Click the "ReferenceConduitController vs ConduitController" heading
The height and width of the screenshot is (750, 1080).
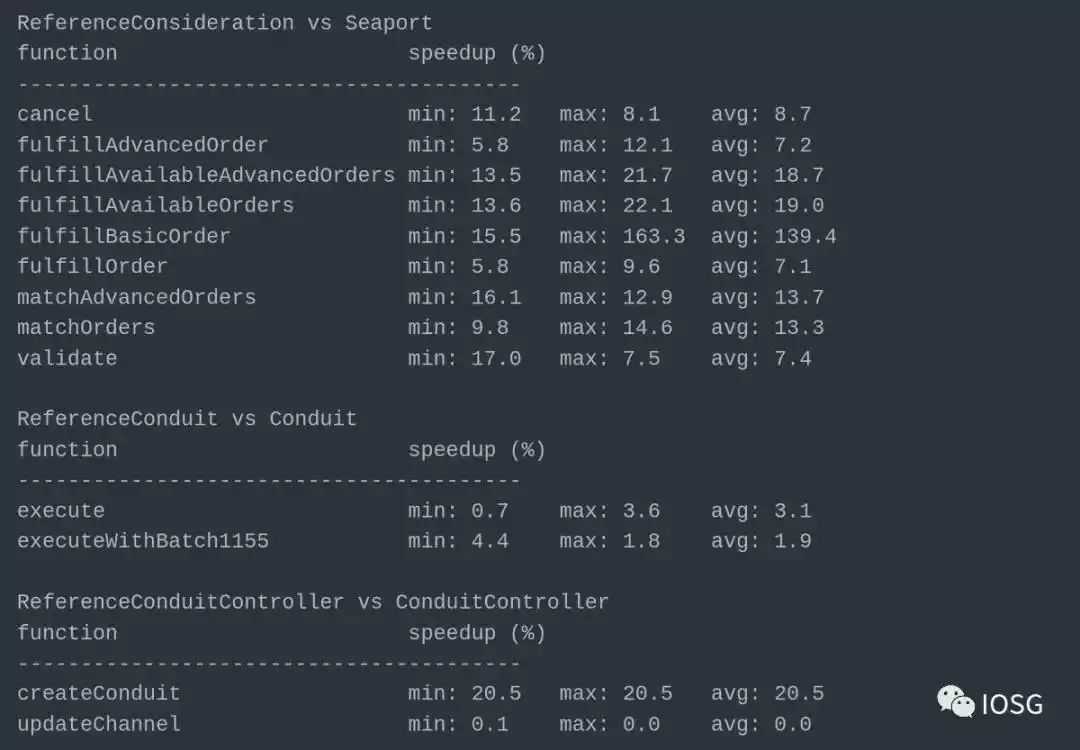pos(313,601)
